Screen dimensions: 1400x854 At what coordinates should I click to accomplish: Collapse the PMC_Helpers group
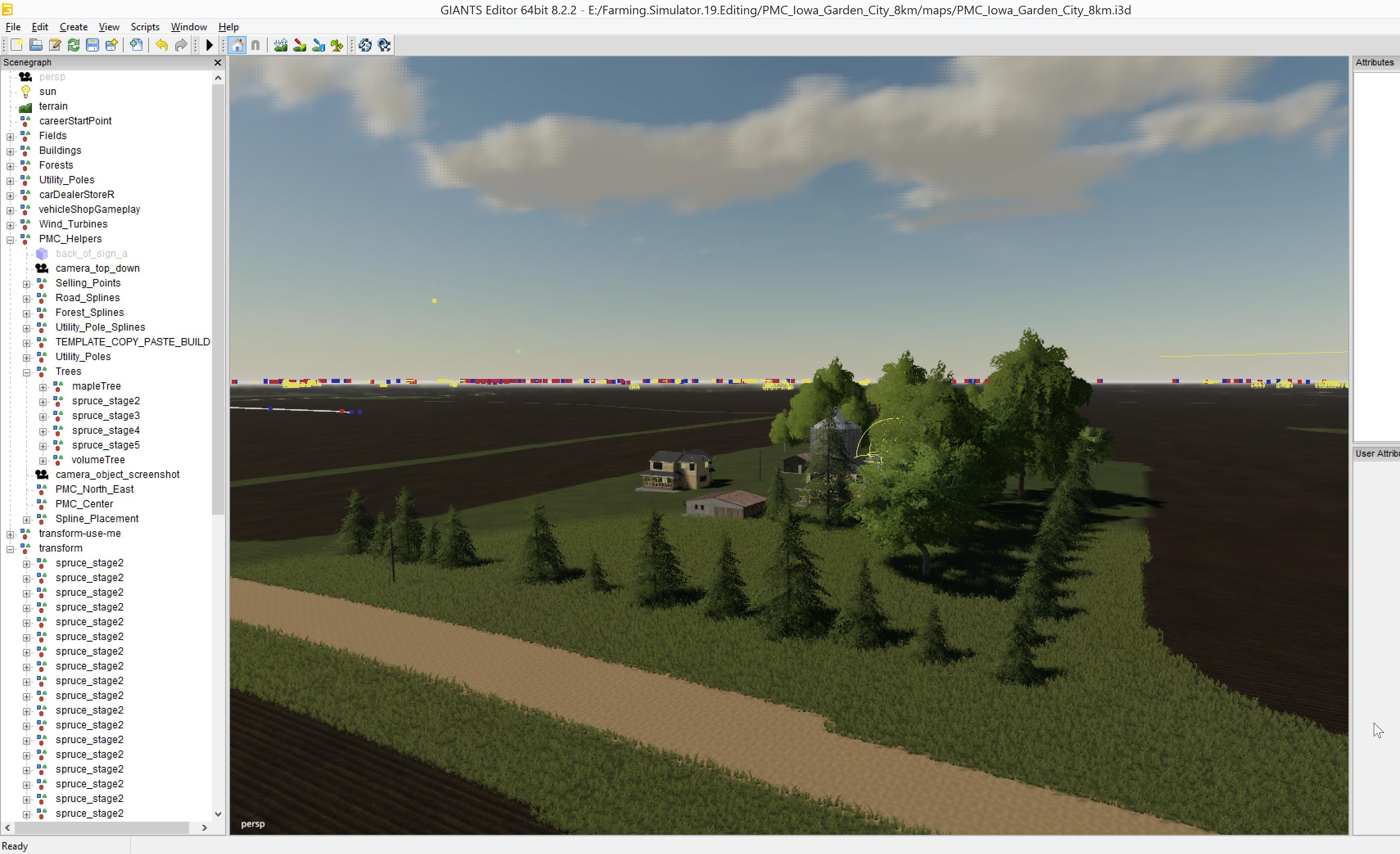pyautogui.click(x=10, y=240)
